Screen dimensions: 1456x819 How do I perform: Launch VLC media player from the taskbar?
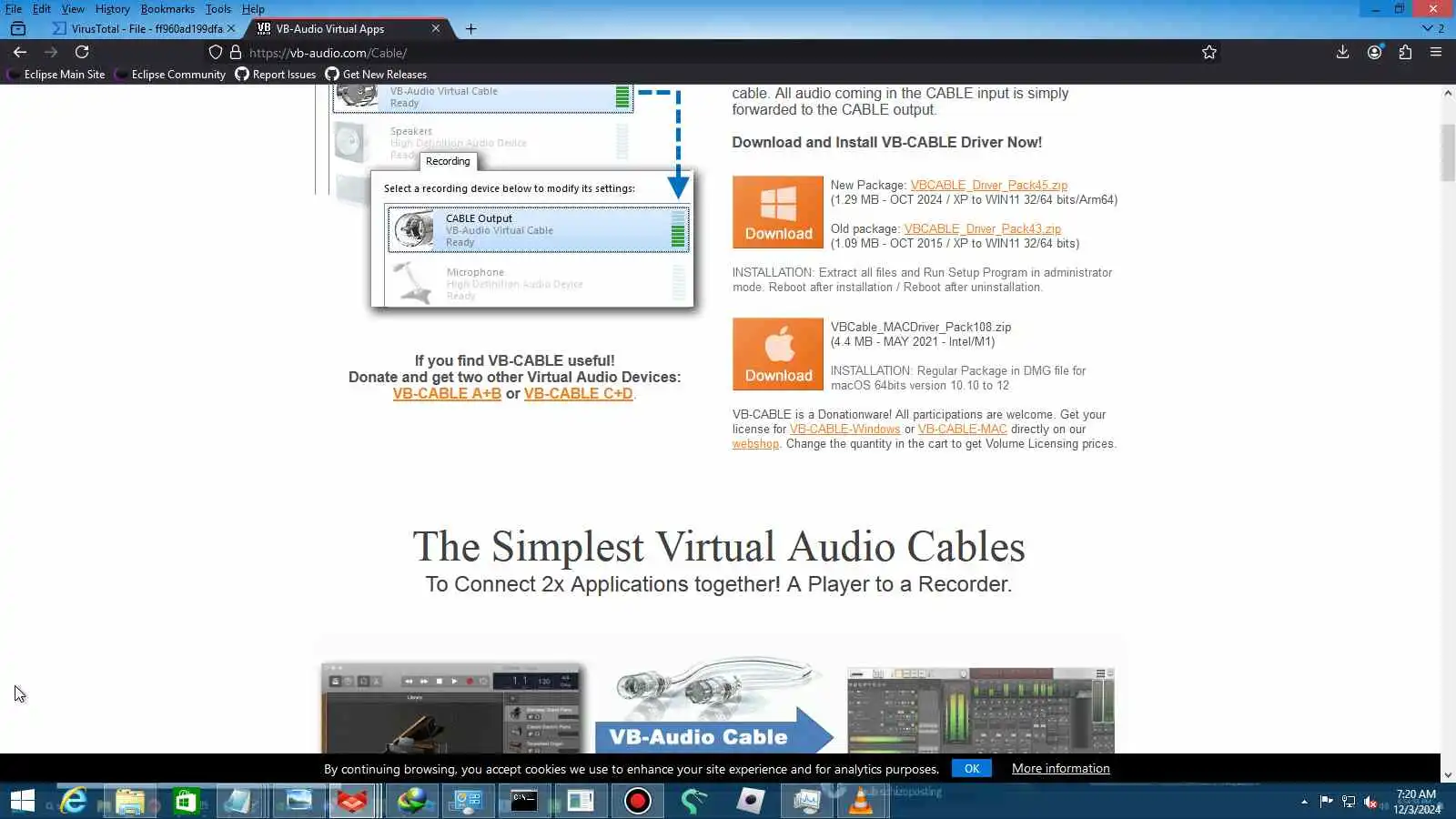click(x=861, y=801)
